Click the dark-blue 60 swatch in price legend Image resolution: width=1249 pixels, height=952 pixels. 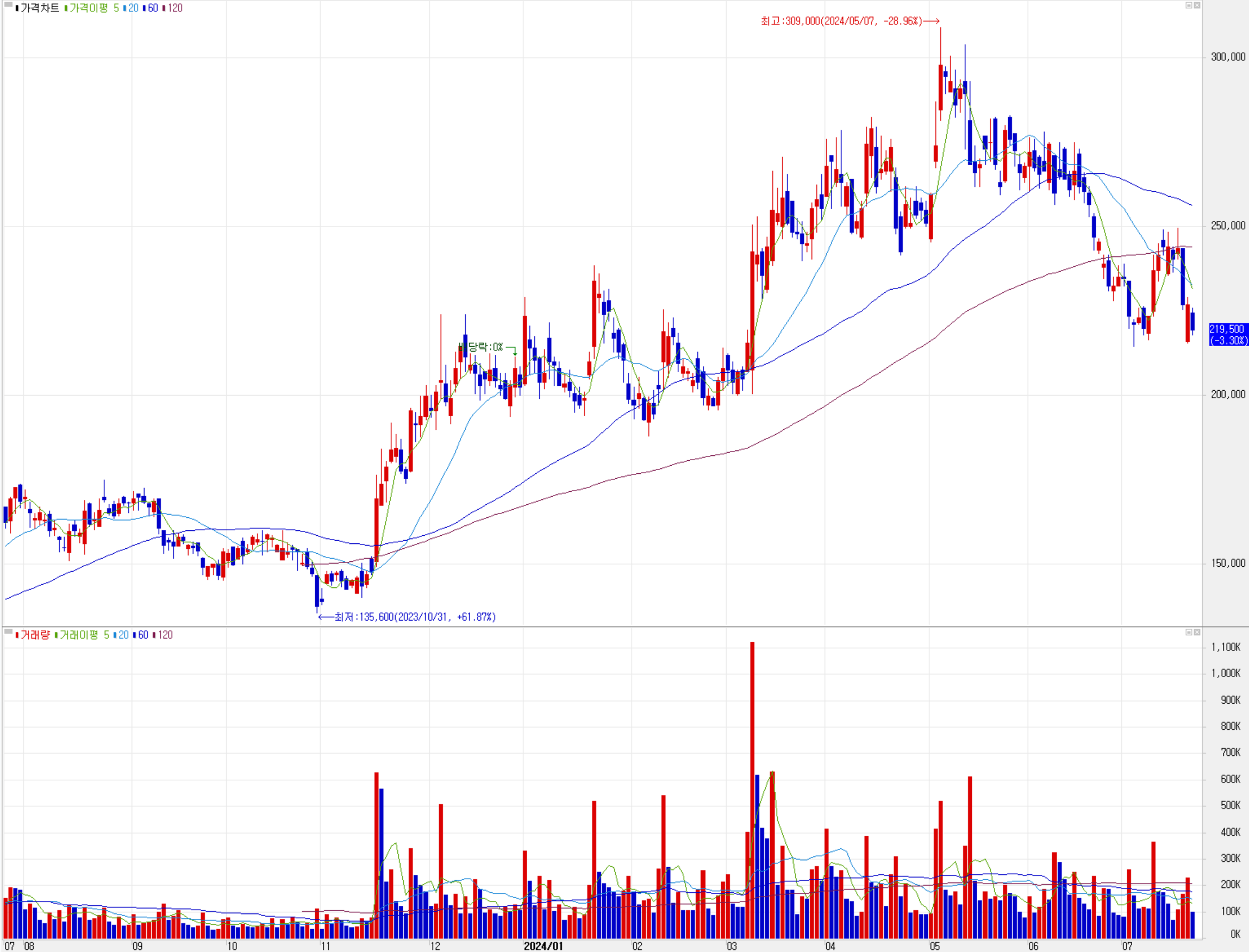tap(144, 8)
